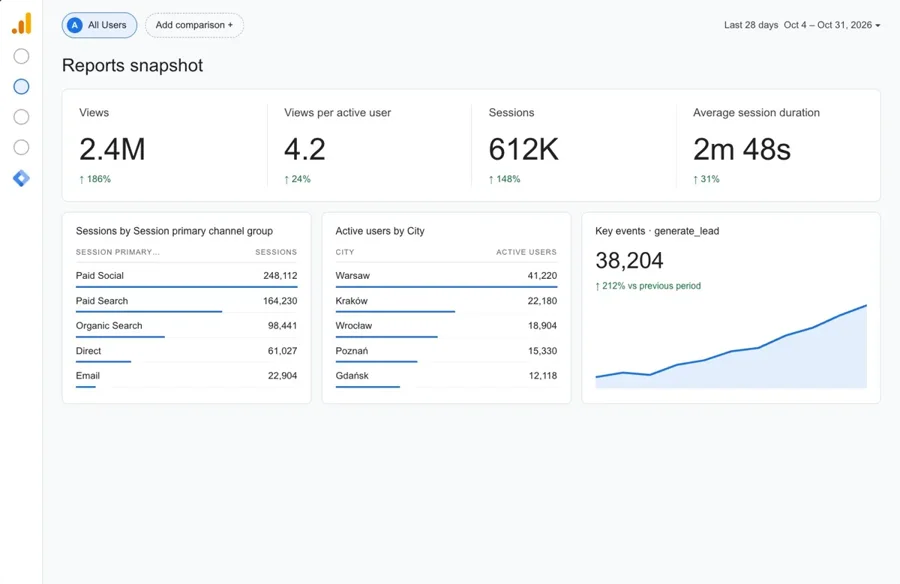Click the Wrocław city row

point(446,326)
